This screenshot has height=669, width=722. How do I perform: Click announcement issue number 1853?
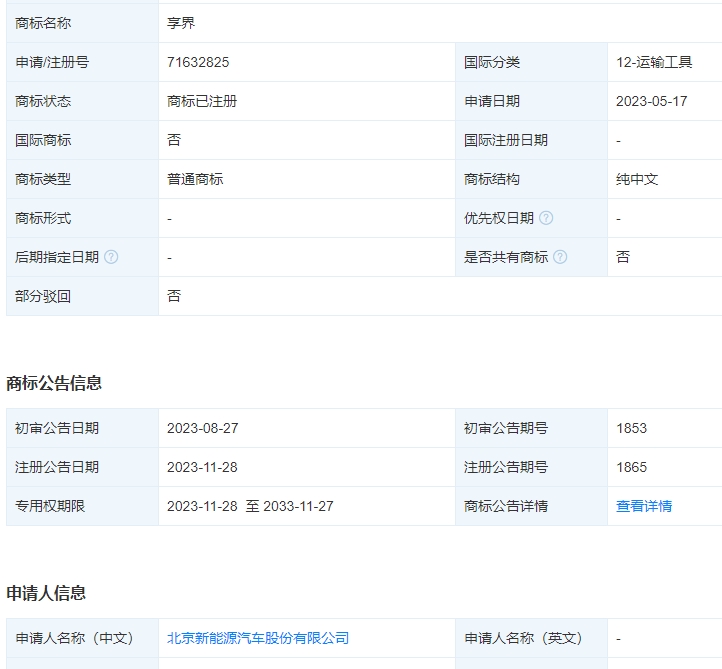[631, 428]
